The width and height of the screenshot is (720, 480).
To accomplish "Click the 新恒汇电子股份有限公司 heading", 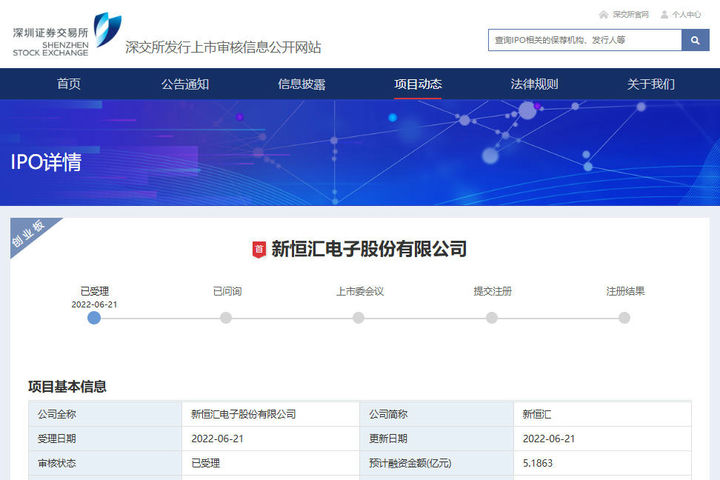I will 369,249.
